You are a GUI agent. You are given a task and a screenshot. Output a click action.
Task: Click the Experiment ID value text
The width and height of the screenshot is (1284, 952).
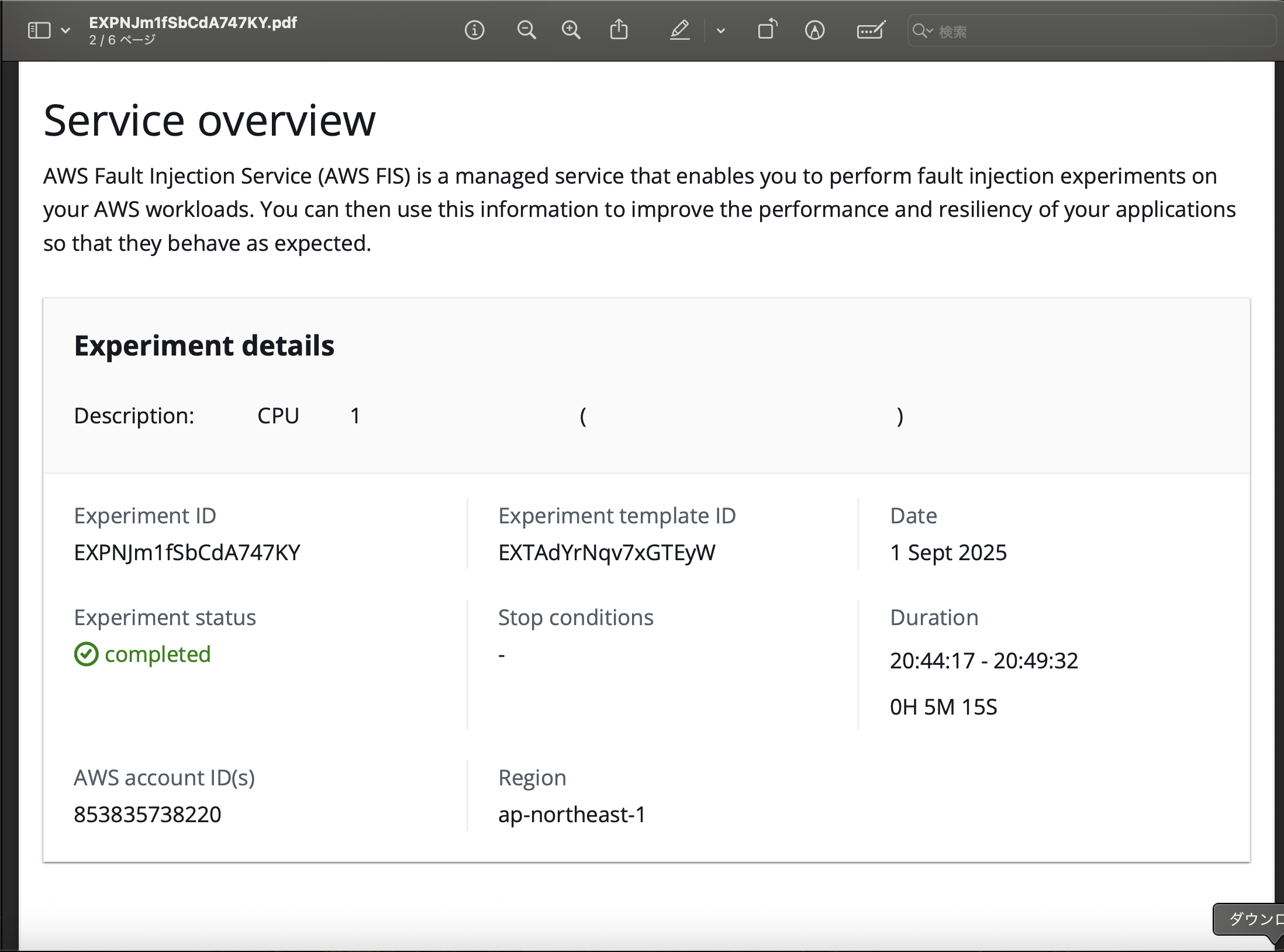pyautogui.click(x=187, y=553)
